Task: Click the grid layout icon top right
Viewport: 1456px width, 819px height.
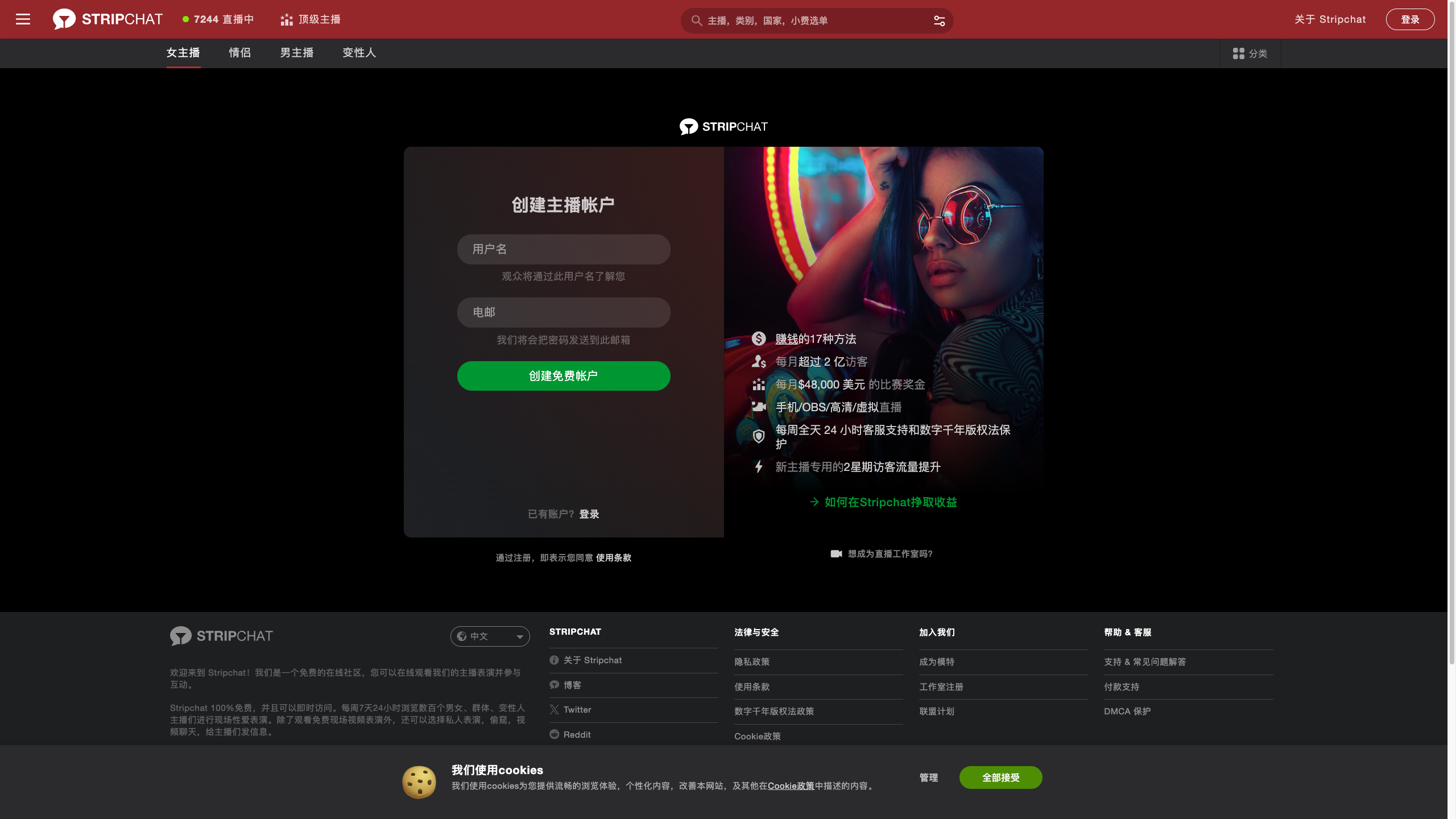Action: [1238, 53]
